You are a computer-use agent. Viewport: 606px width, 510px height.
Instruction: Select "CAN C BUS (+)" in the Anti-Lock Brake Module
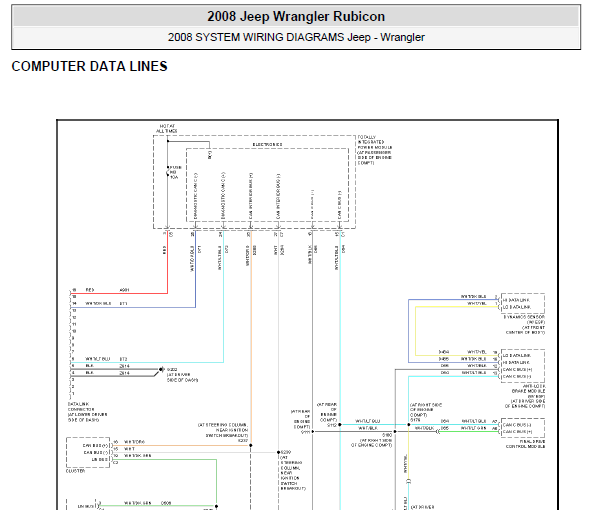pyautogui.click(x=517, y=369)
